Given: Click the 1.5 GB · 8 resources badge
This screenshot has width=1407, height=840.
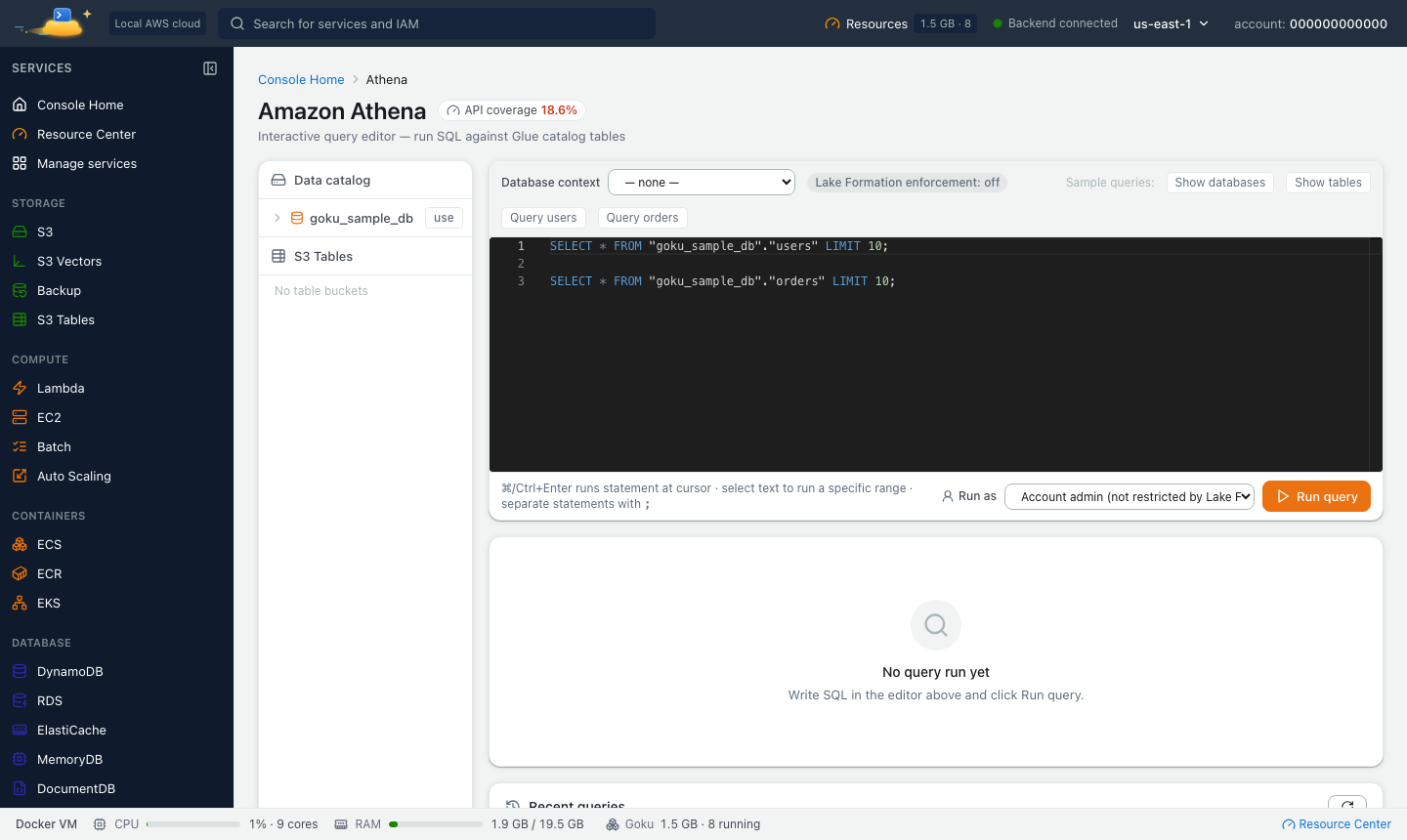Looking at the screenshot, I should [946, 23].
